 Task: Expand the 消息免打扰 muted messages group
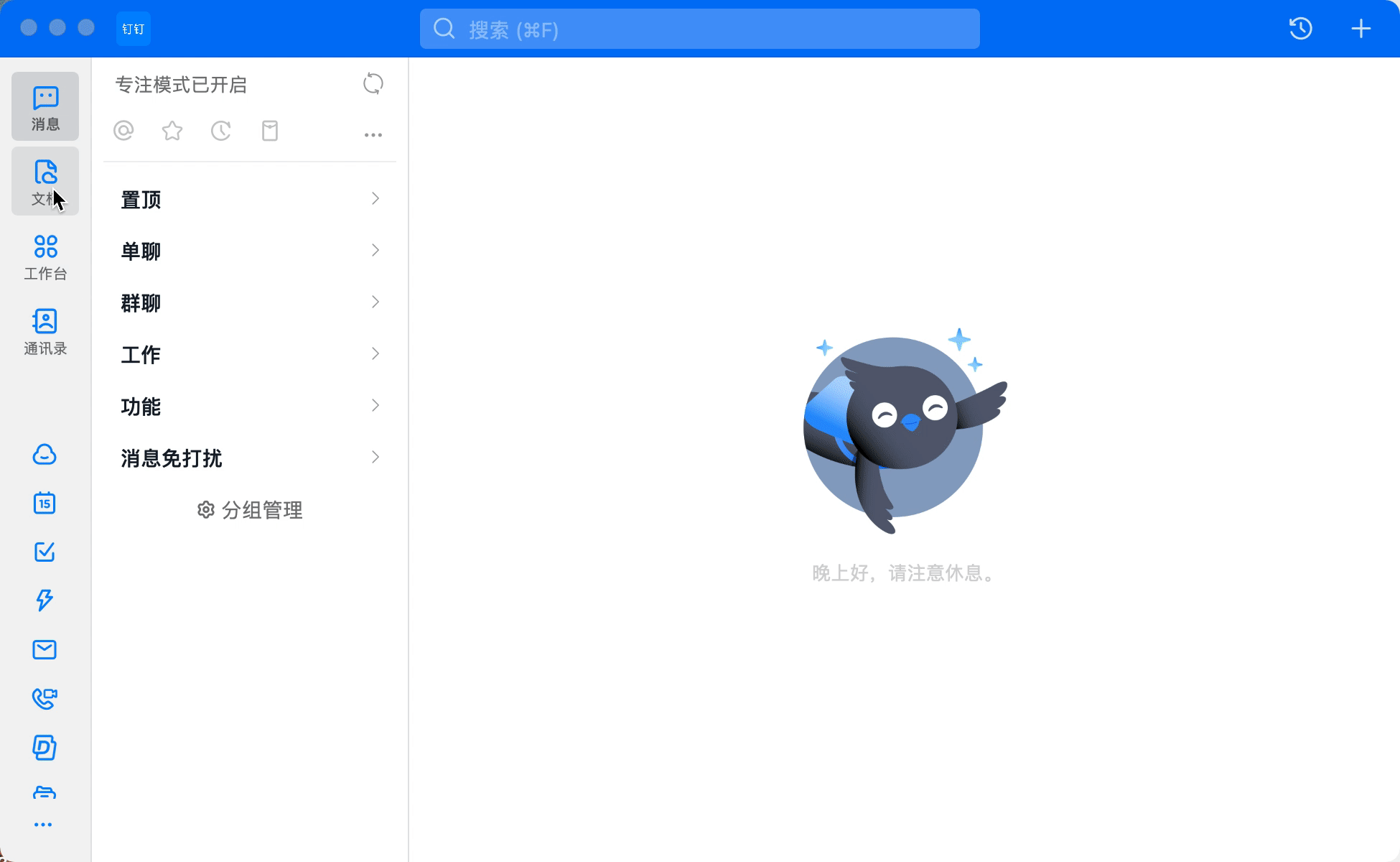pyautogui.click(x=249, y=458)
